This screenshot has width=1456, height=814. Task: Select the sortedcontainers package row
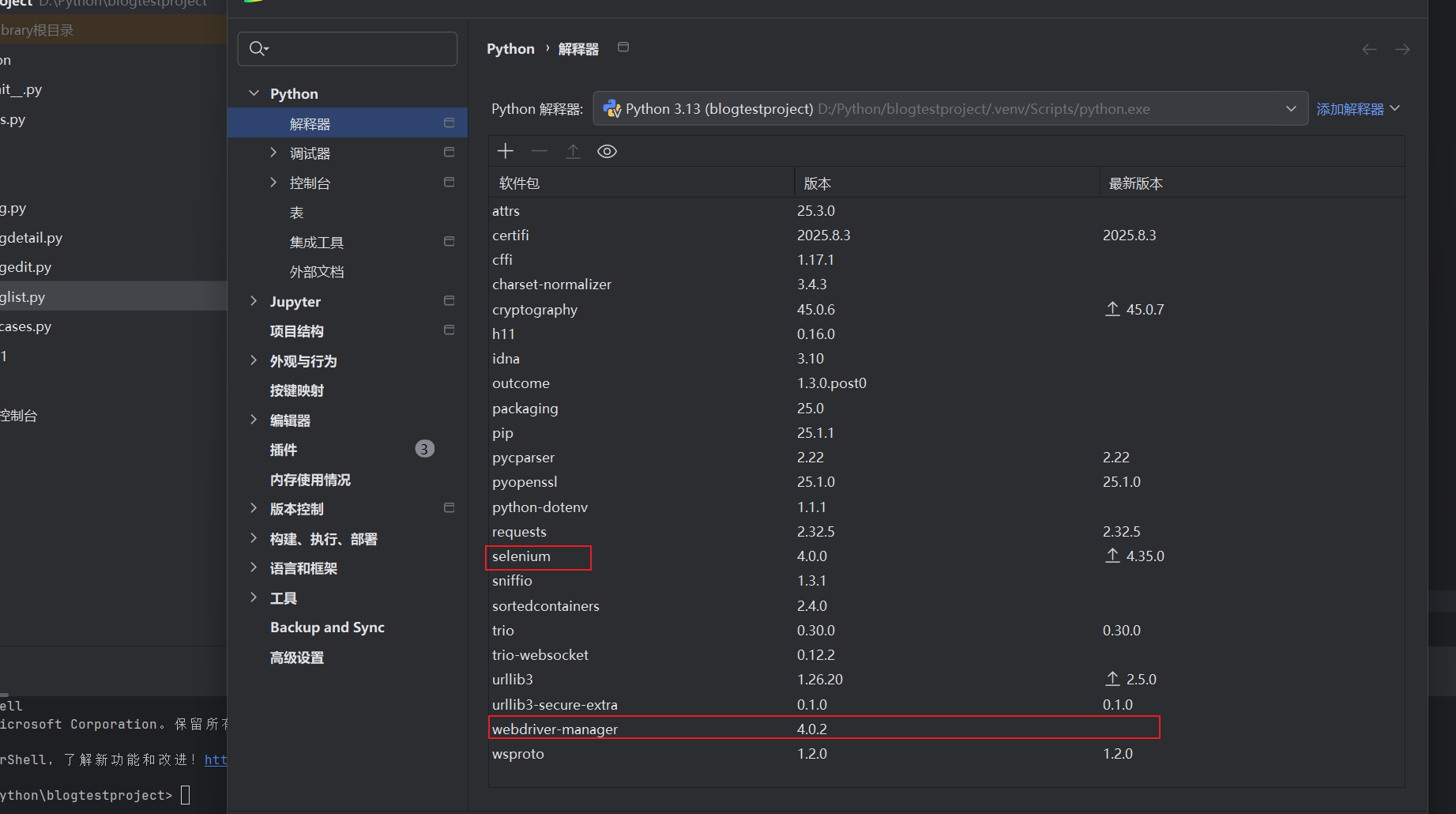[x=946, y=606]
